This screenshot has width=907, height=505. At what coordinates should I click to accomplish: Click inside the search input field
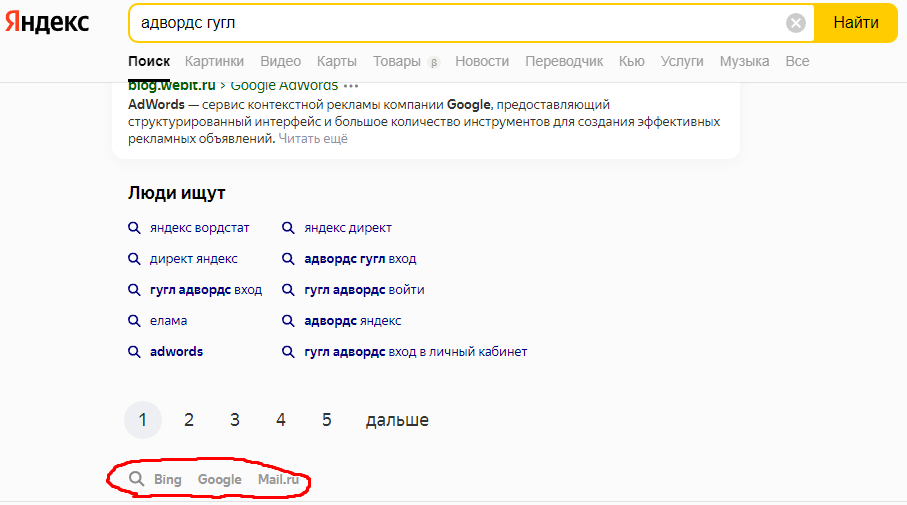(450, 23)
